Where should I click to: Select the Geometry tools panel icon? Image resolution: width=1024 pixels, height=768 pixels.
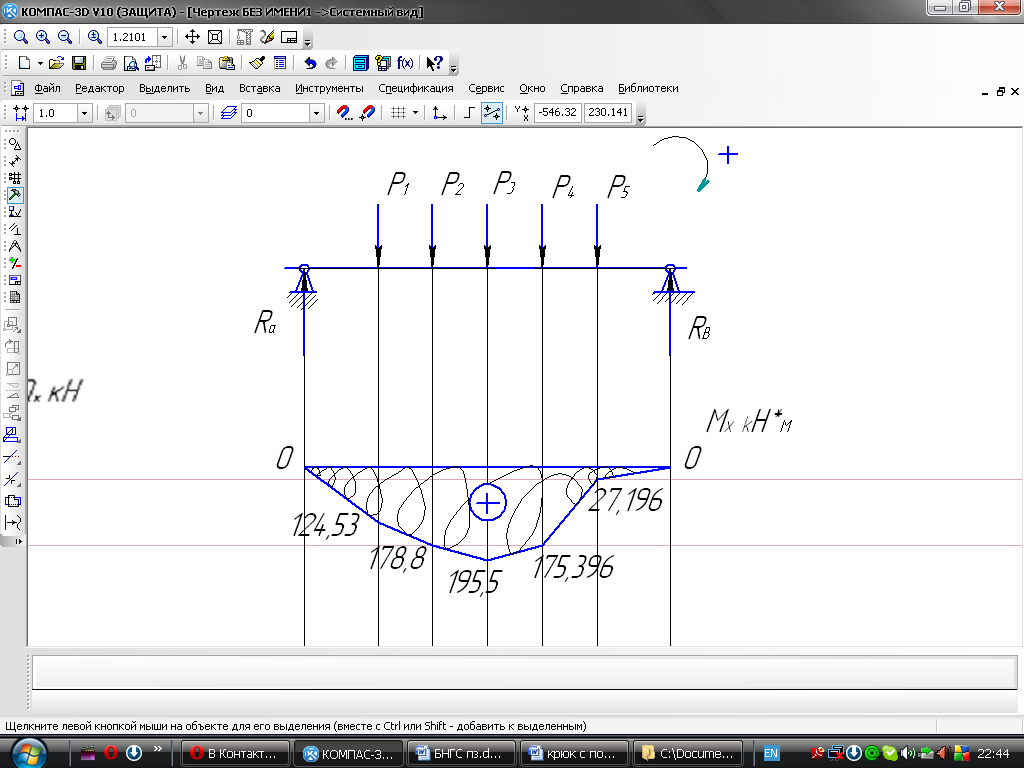point(14,143)
